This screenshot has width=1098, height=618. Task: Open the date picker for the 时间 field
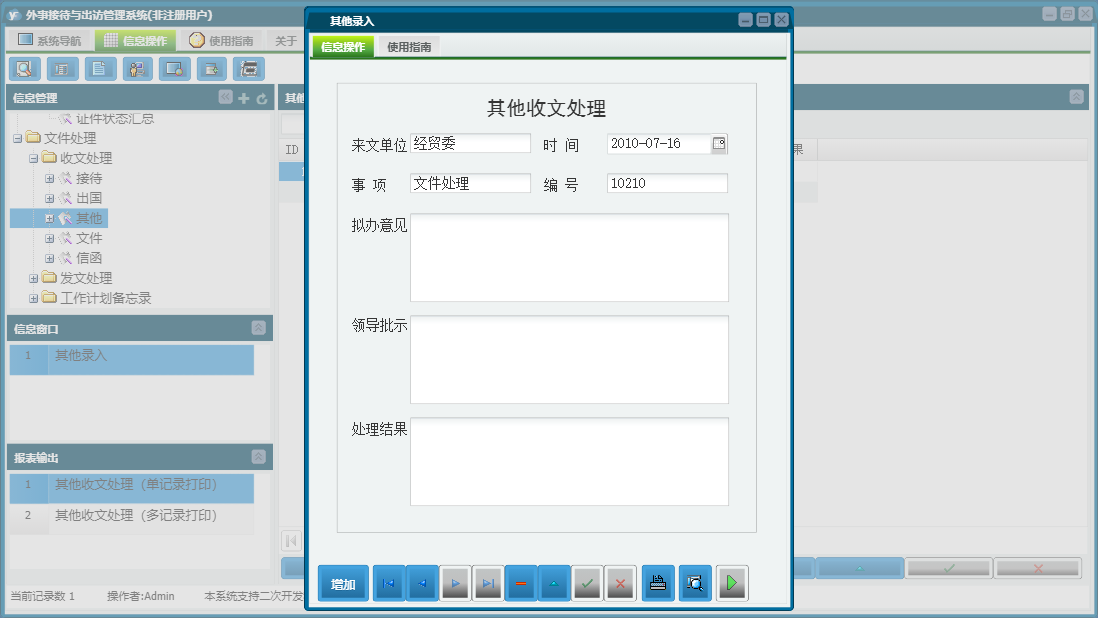(x=719, y=143)
